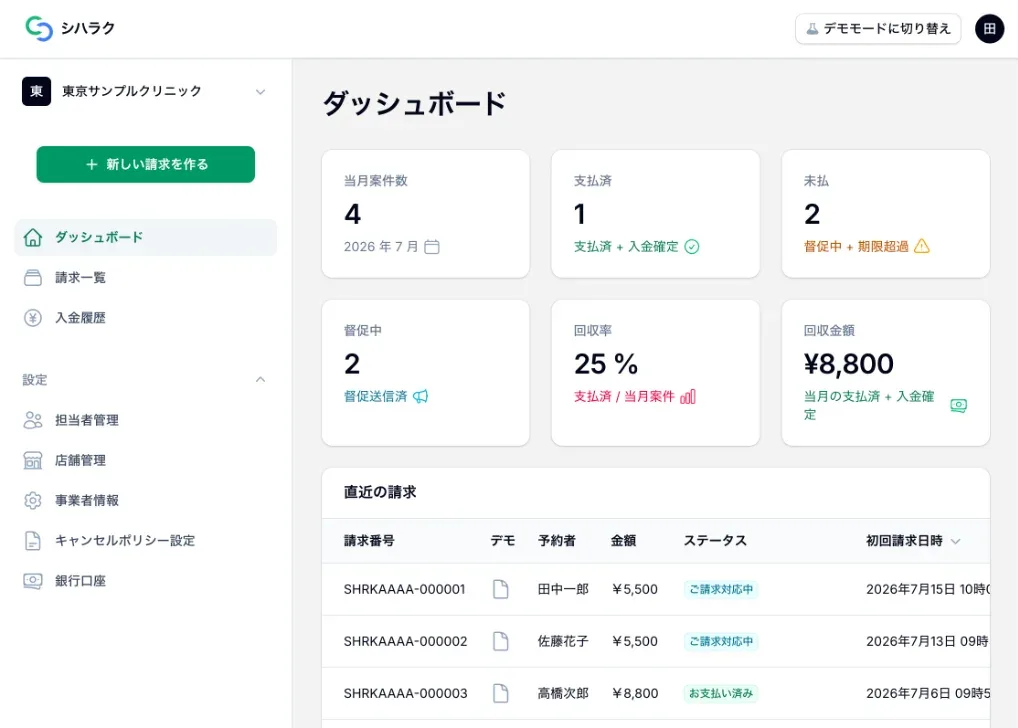
Task: Open キャンセルポリシー設定 page
Action: click(145, 540)
